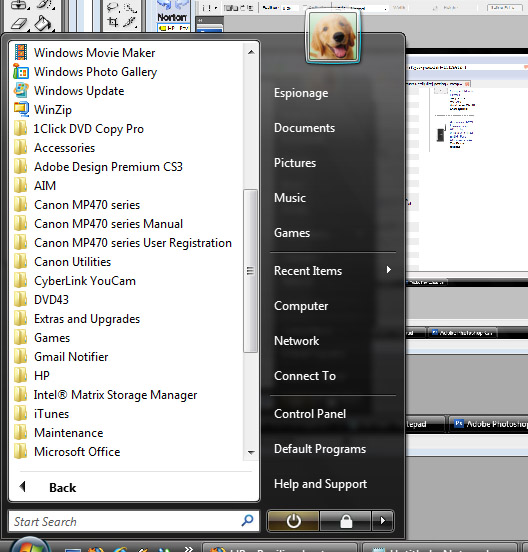Open Network from Start menu
The height and width of the screenshot is (552, 528).
(x=296, y=340)
